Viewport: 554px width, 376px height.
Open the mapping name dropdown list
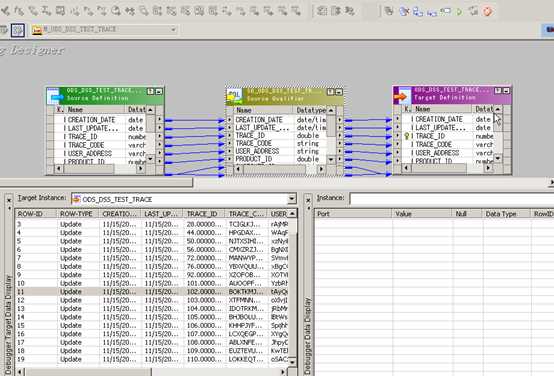pyautogui.click(x=173, y=30)
